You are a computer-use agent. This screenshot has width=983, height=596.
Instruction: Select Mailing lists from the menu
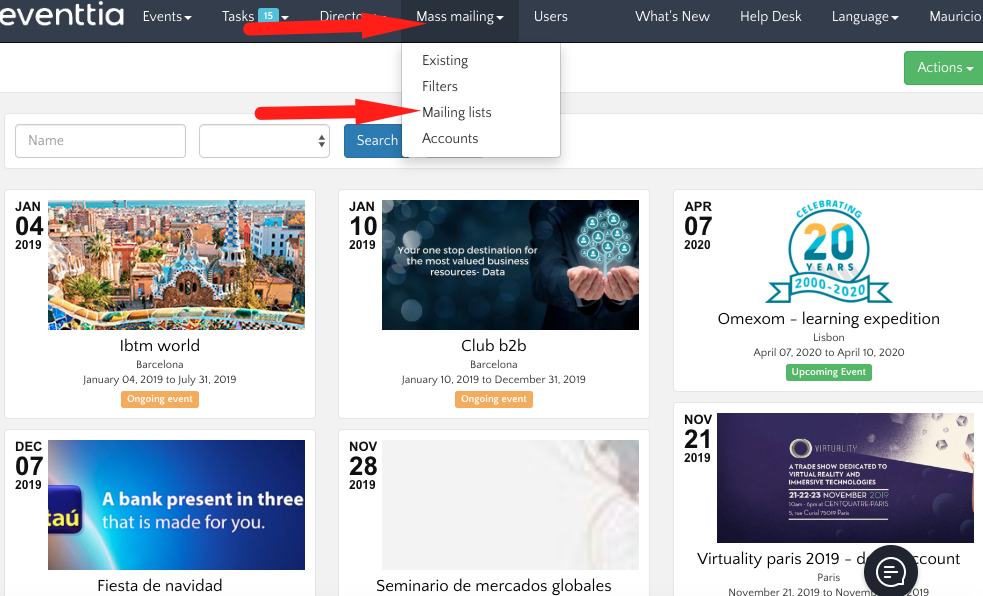click(456, 112)
